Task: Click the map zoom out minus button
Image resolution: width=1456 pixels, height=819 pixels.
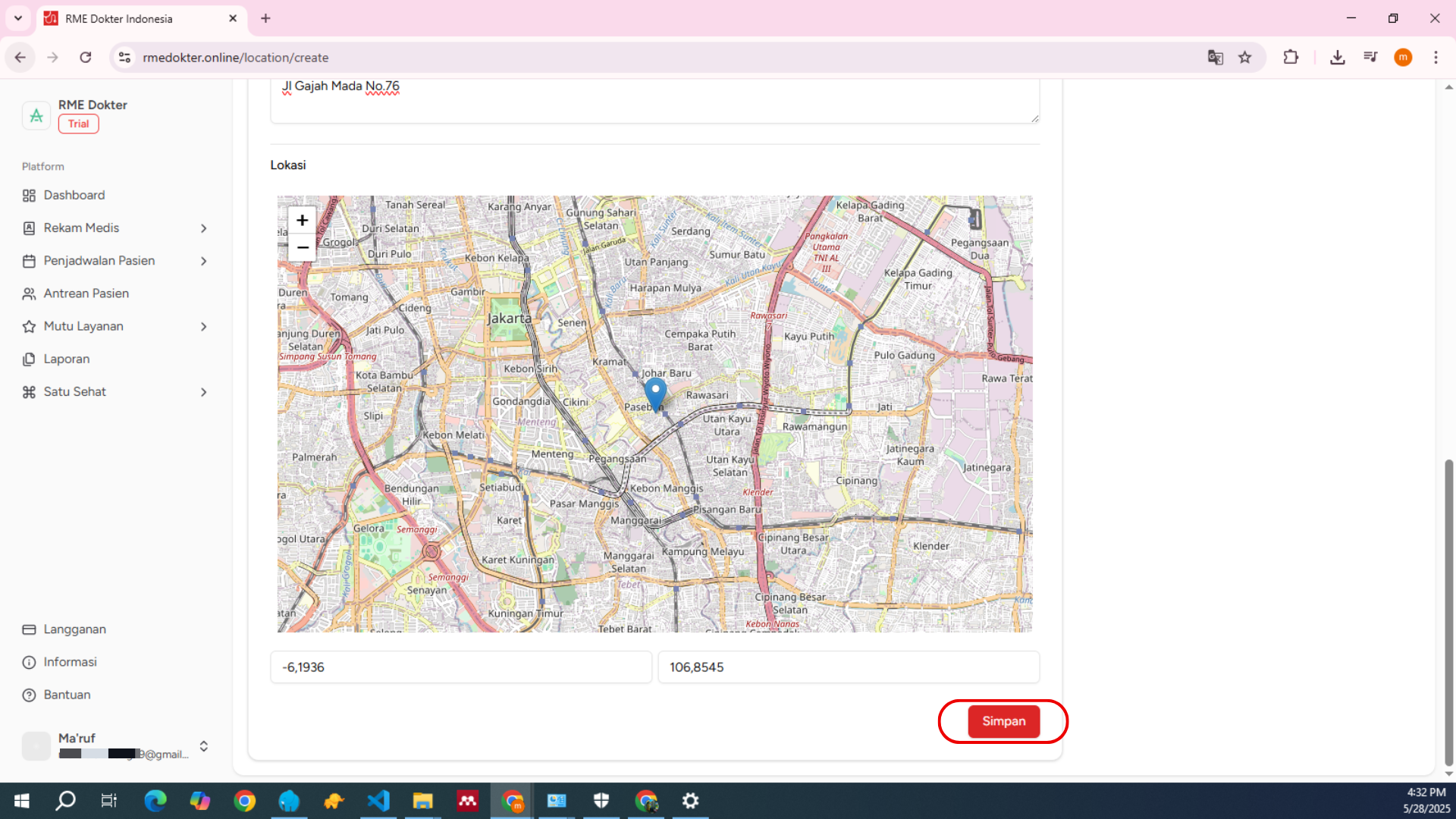Action: [302, 248]
